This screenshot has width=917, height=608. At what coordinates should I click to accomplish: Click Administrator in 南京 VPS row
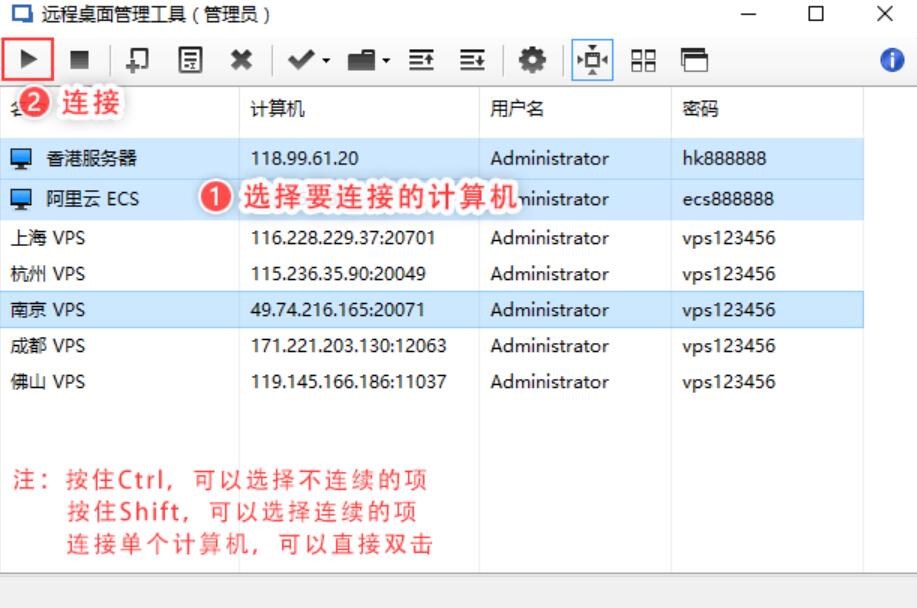[x=550, y=310]
